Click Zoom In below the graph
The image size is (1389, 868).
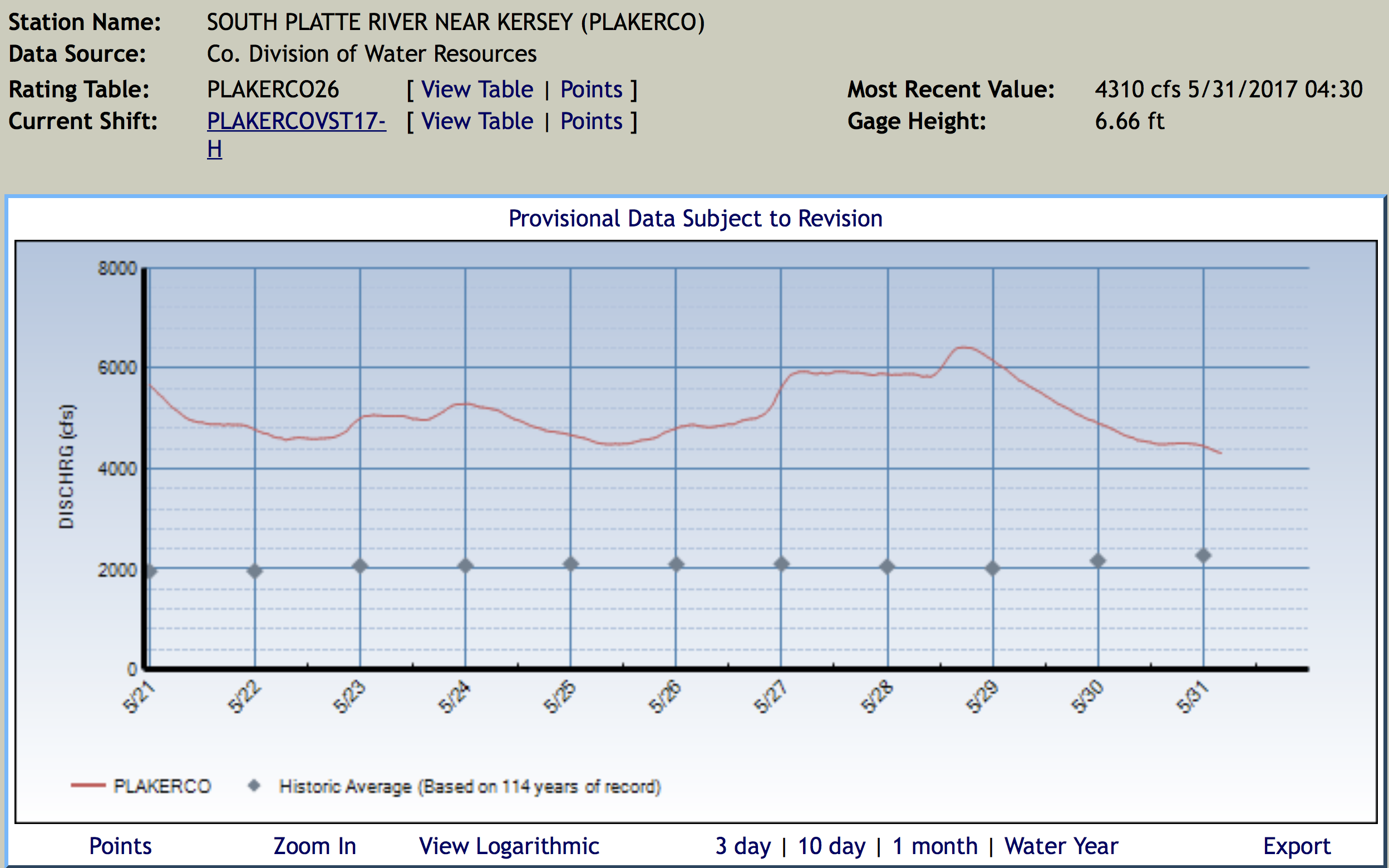314,846
